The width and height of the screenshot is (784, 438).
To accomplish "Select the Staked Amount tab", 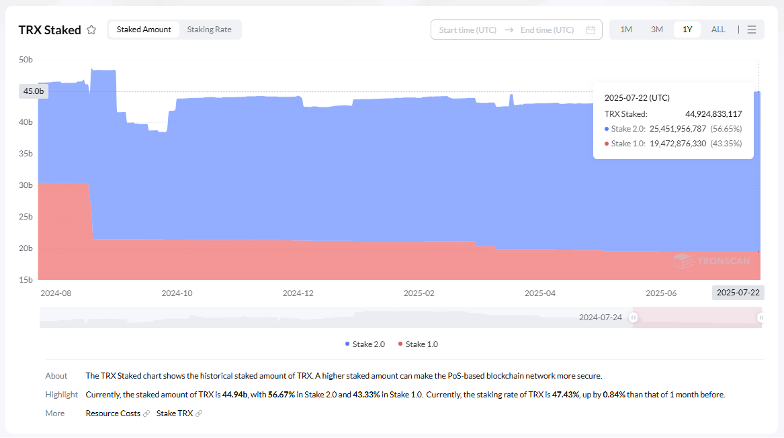I will pyautogui.click(x=143, y=30).
